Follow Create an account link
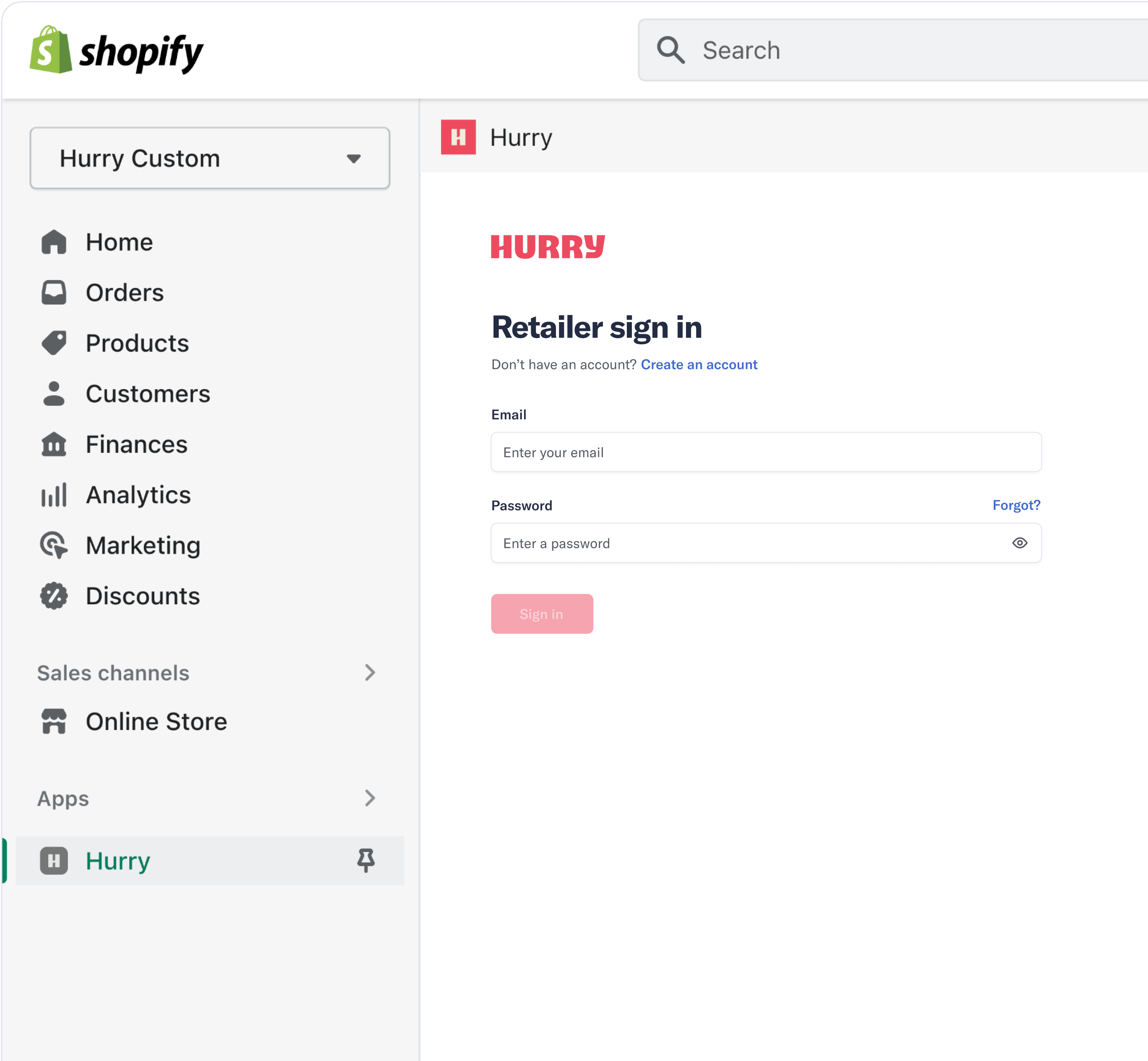 (x=699, y=364)
